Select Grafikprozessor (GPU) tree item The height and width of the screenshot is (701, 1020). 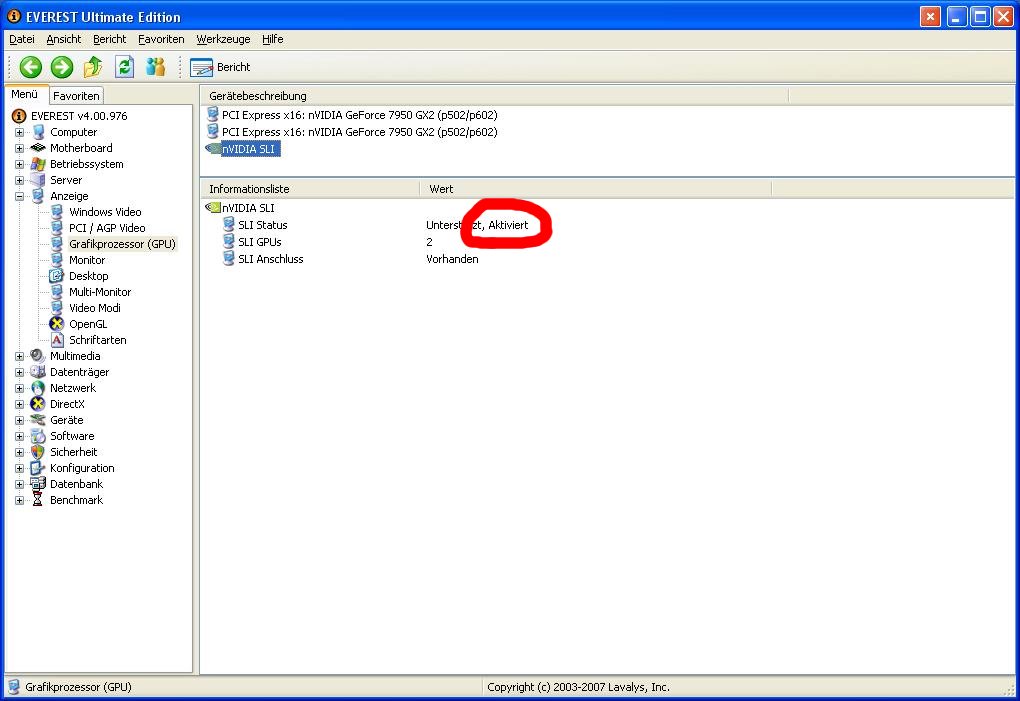122,245
